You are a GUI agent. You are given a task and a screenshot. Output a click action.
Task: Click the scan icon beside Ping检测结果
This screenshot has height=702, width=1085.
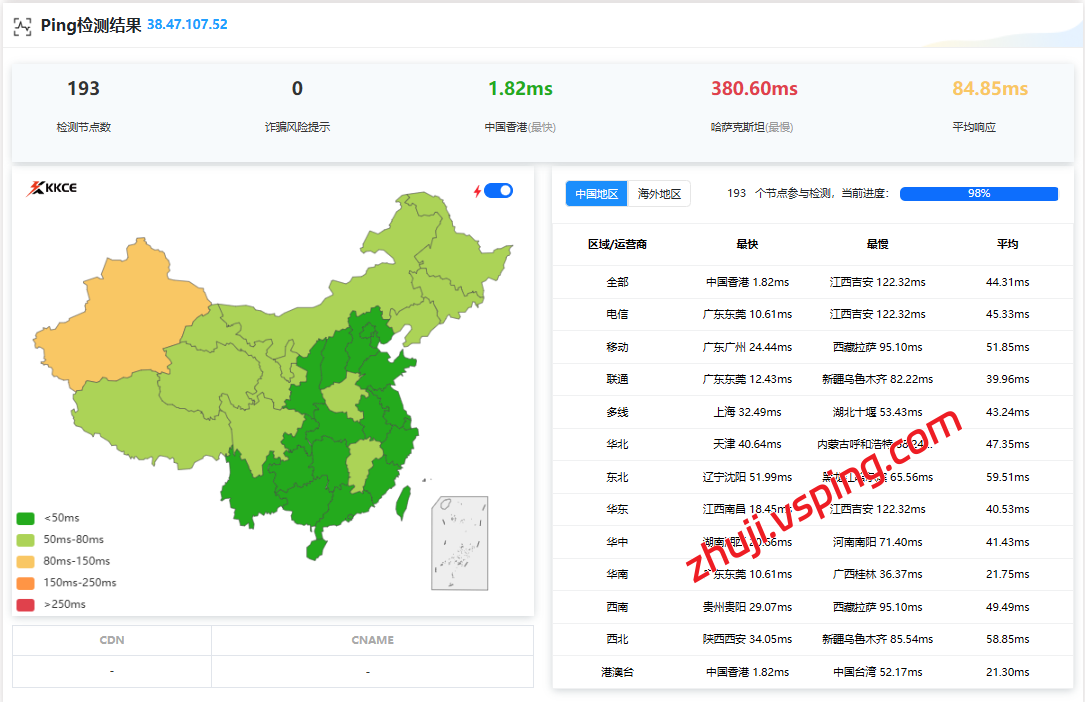coord(22,26)
